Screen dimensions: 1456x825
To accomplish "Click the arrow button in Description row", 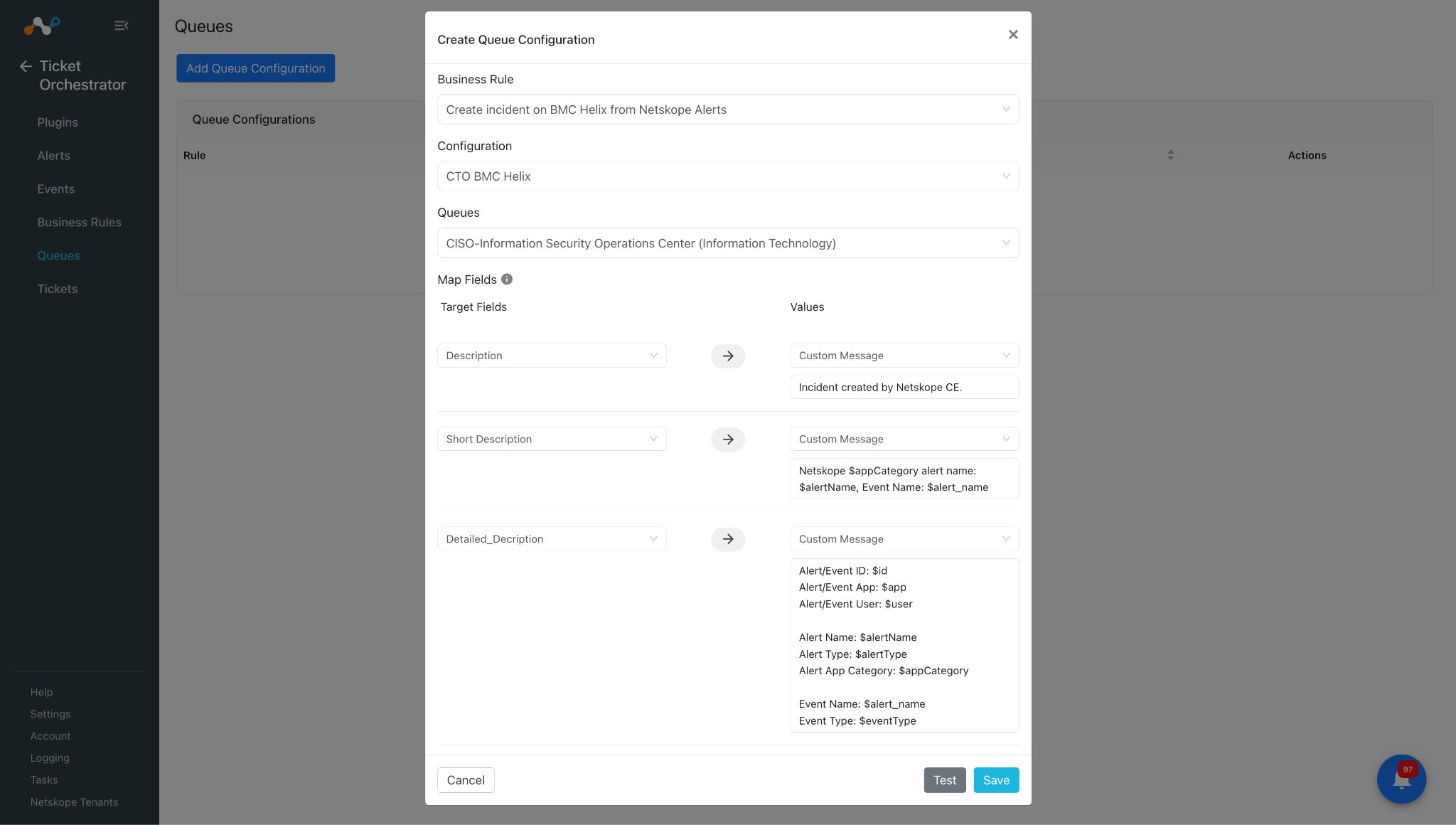I will pyautogui.click(x=728, y=356).
